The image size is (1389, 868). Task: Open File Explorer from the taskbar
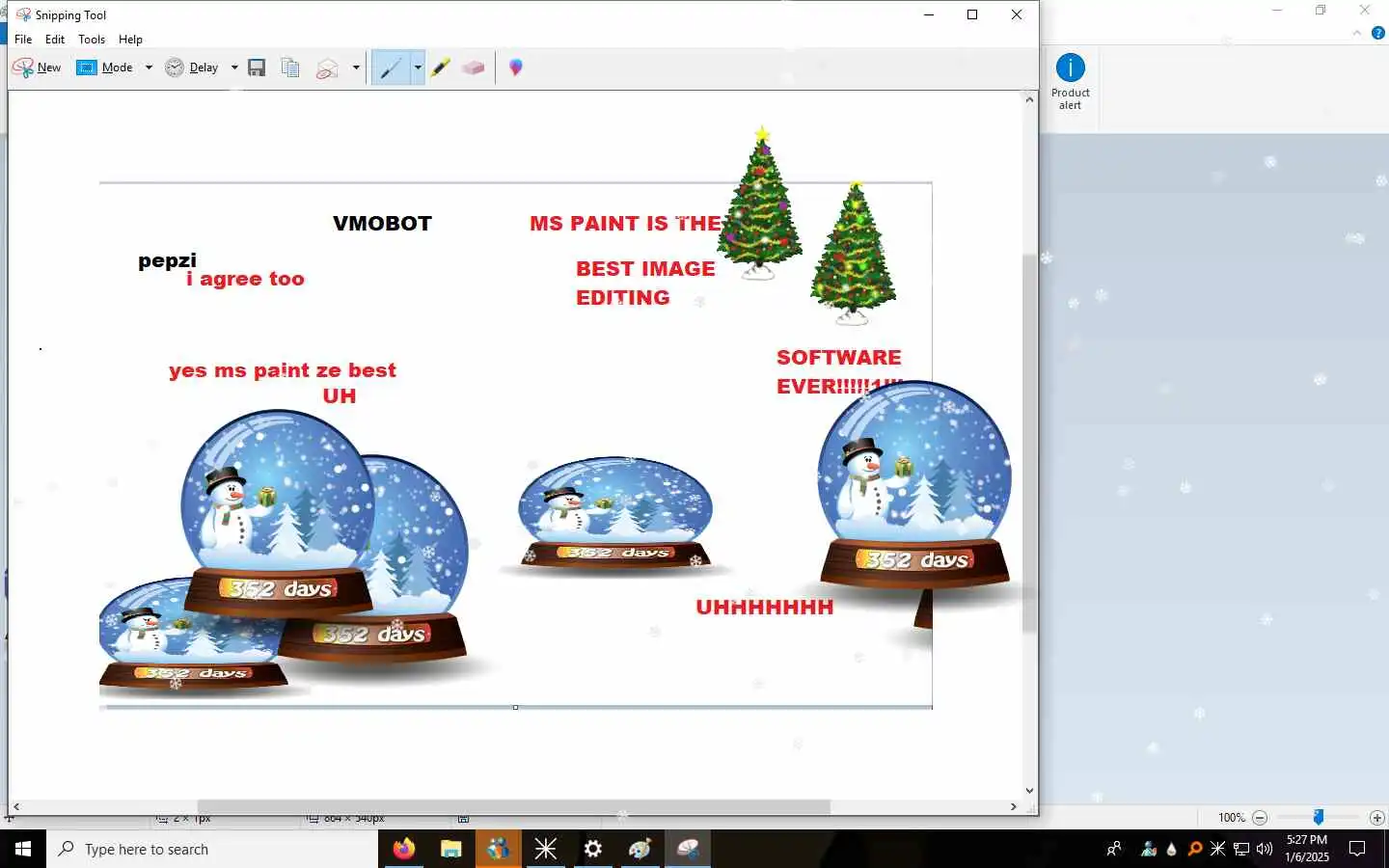tap(450, 849)
